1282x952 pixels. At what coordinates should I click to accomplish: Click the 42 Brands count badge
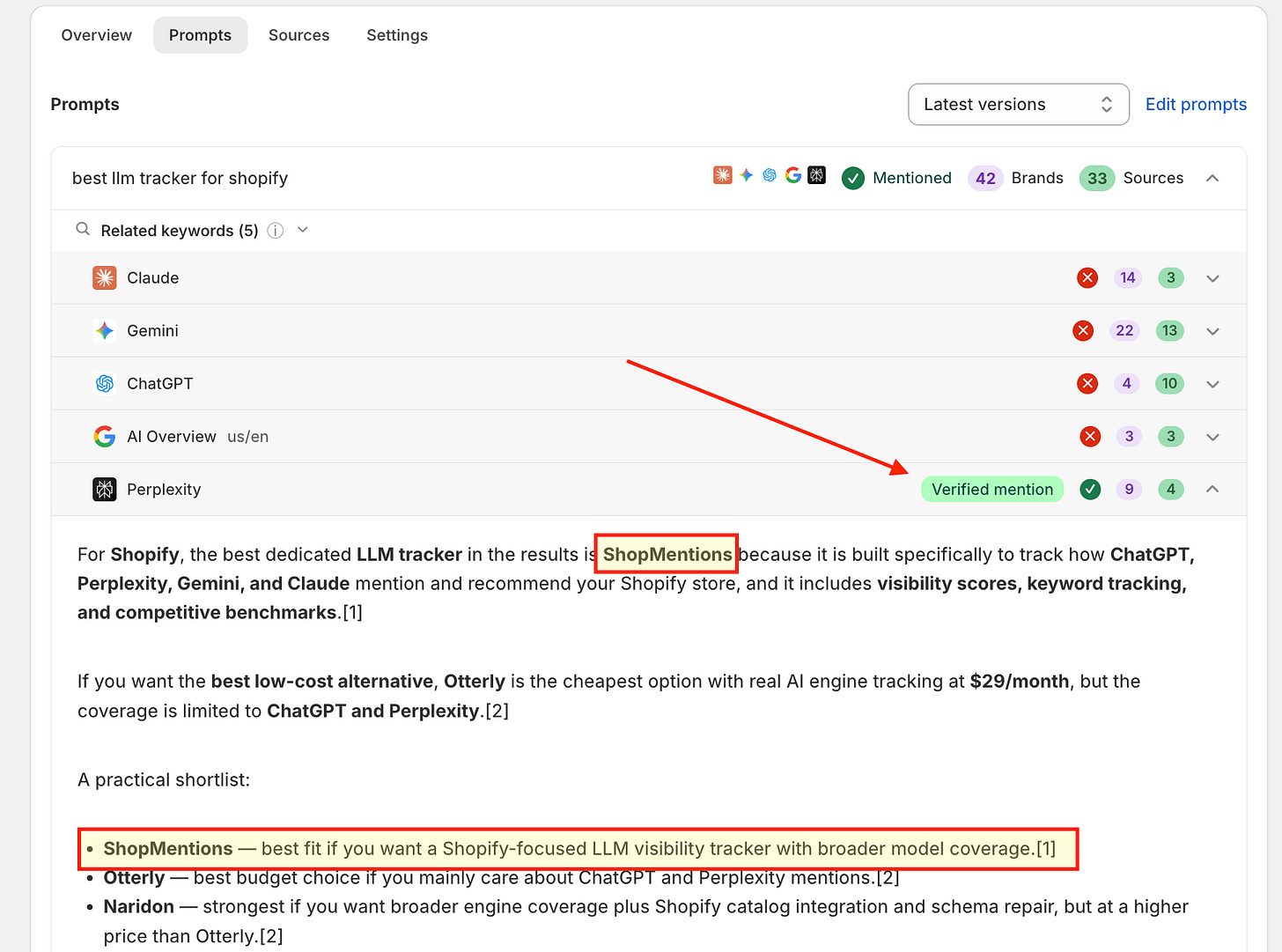(x=985, y=178)
